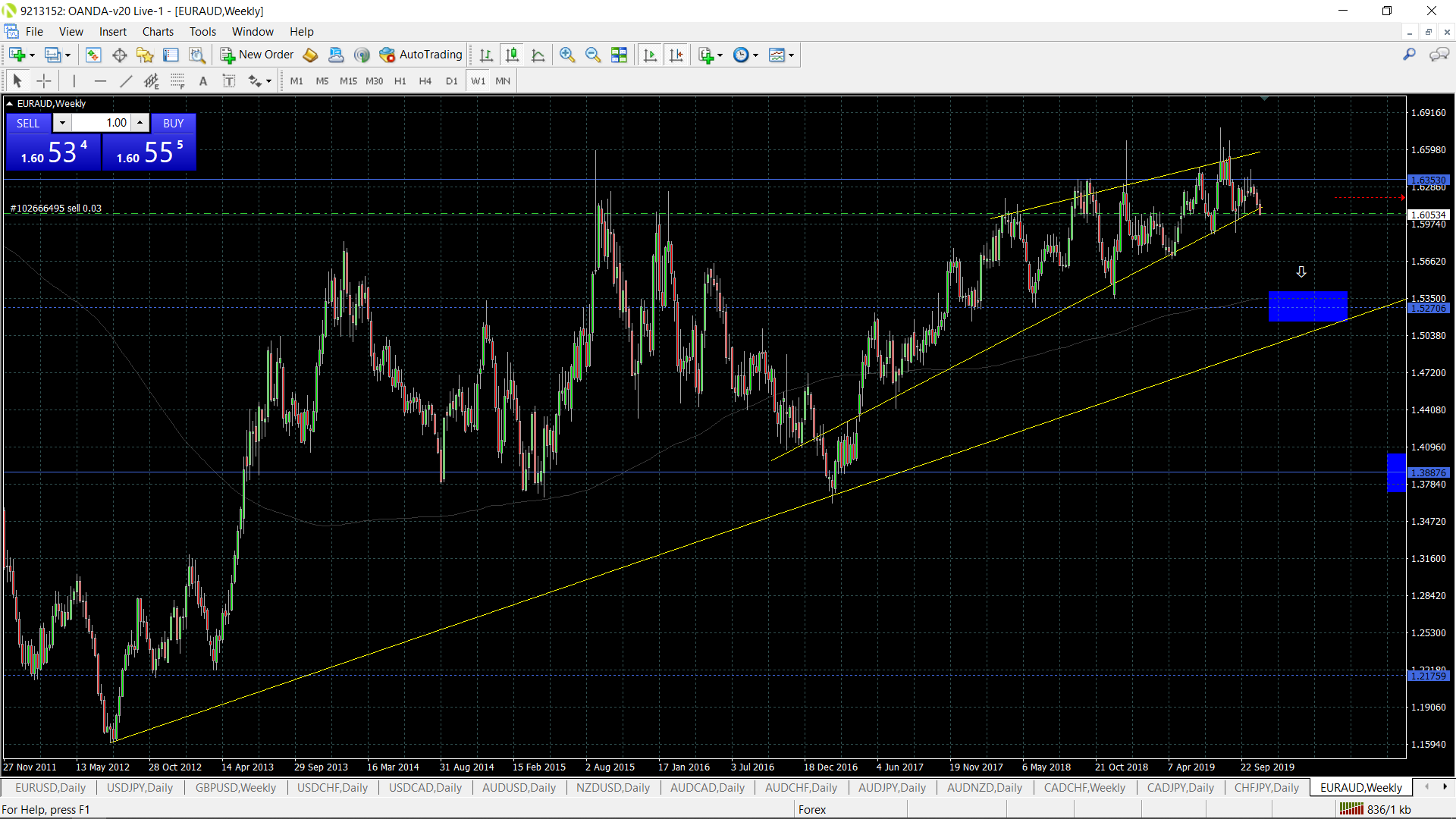
Task: Select the text label tool
Action: 229,80
